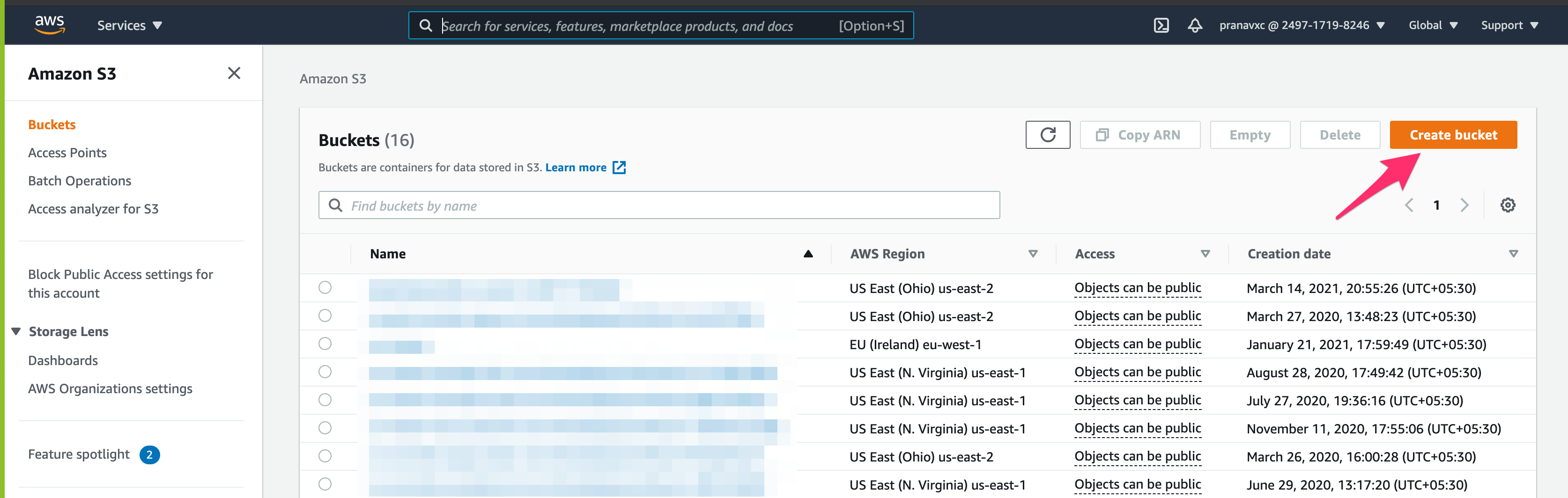Screen dimensions: 1568x498
Task: Select the EU (Ireland) eu-west-1 bucket
Action: [325, 343]
